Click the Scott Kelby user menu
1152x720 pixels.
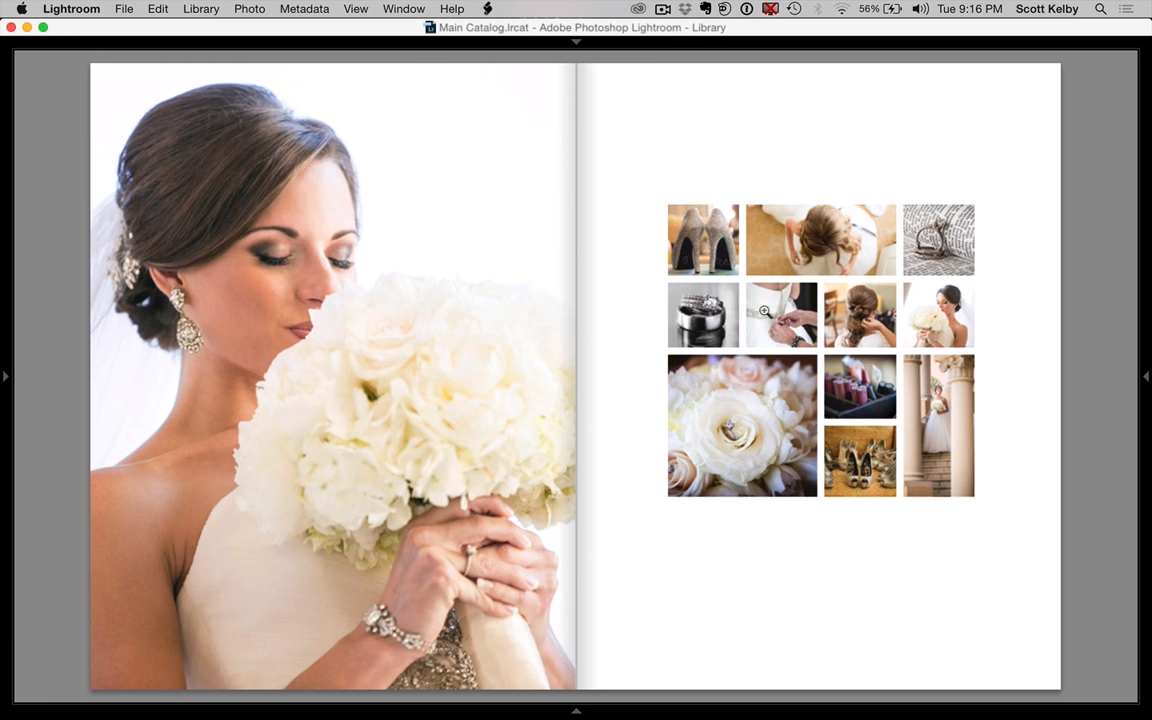[x=1046, y=9]
